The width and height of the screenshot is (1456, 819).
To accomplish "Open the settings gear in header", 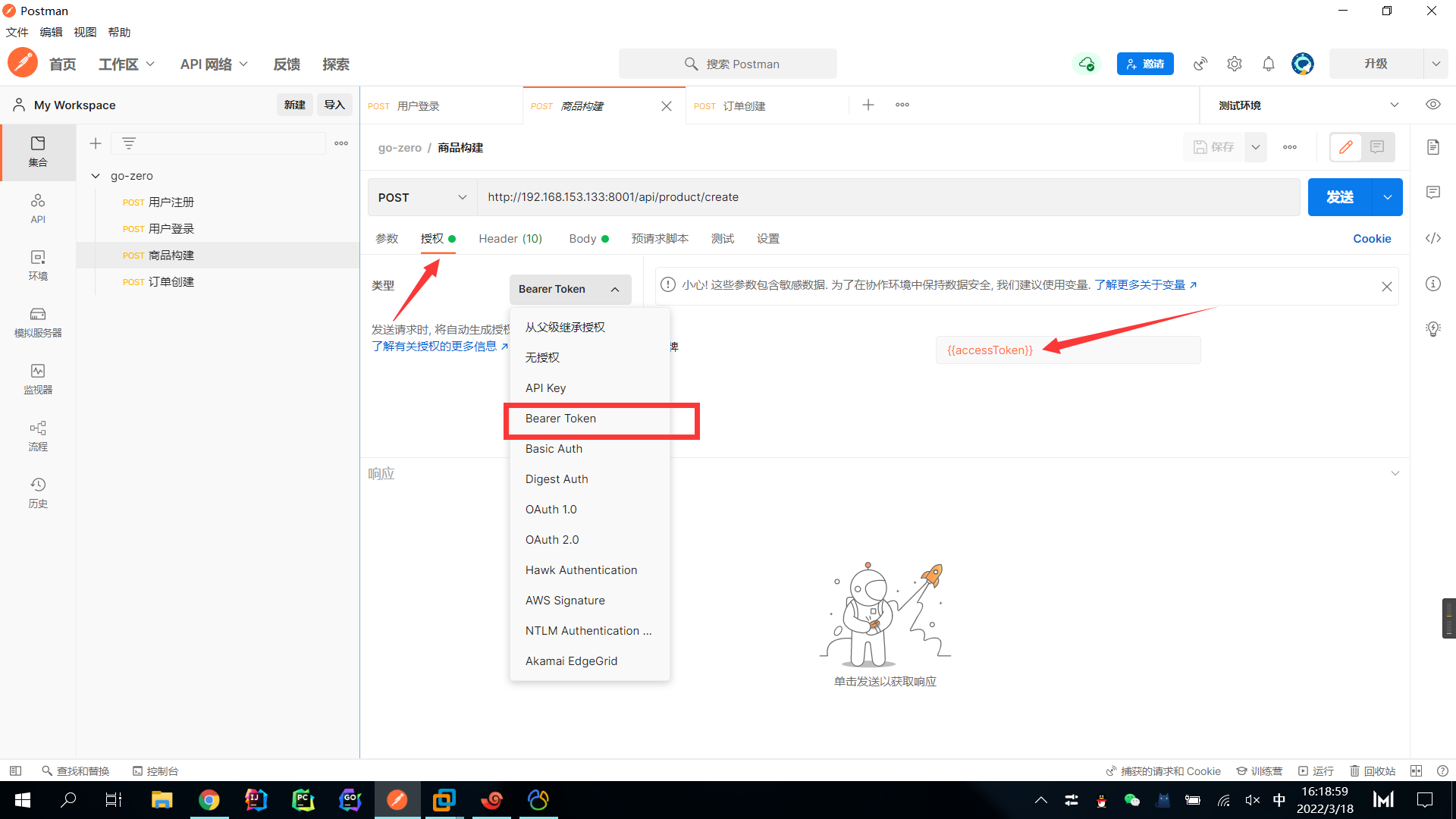I will pos(1234,64).
